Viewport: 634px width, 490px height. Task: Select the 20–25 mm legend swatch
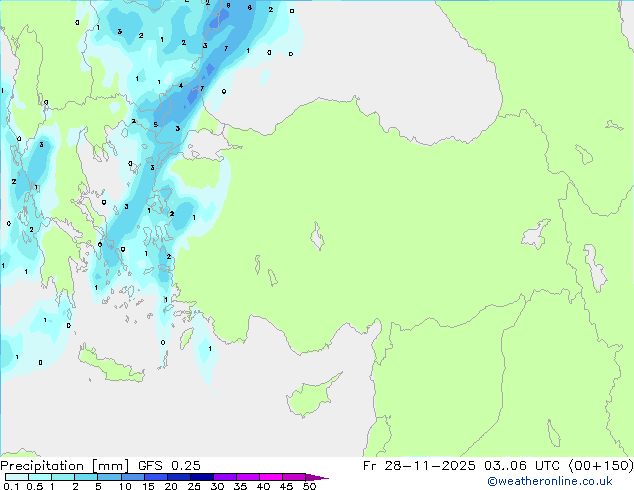tap(179, 477)
